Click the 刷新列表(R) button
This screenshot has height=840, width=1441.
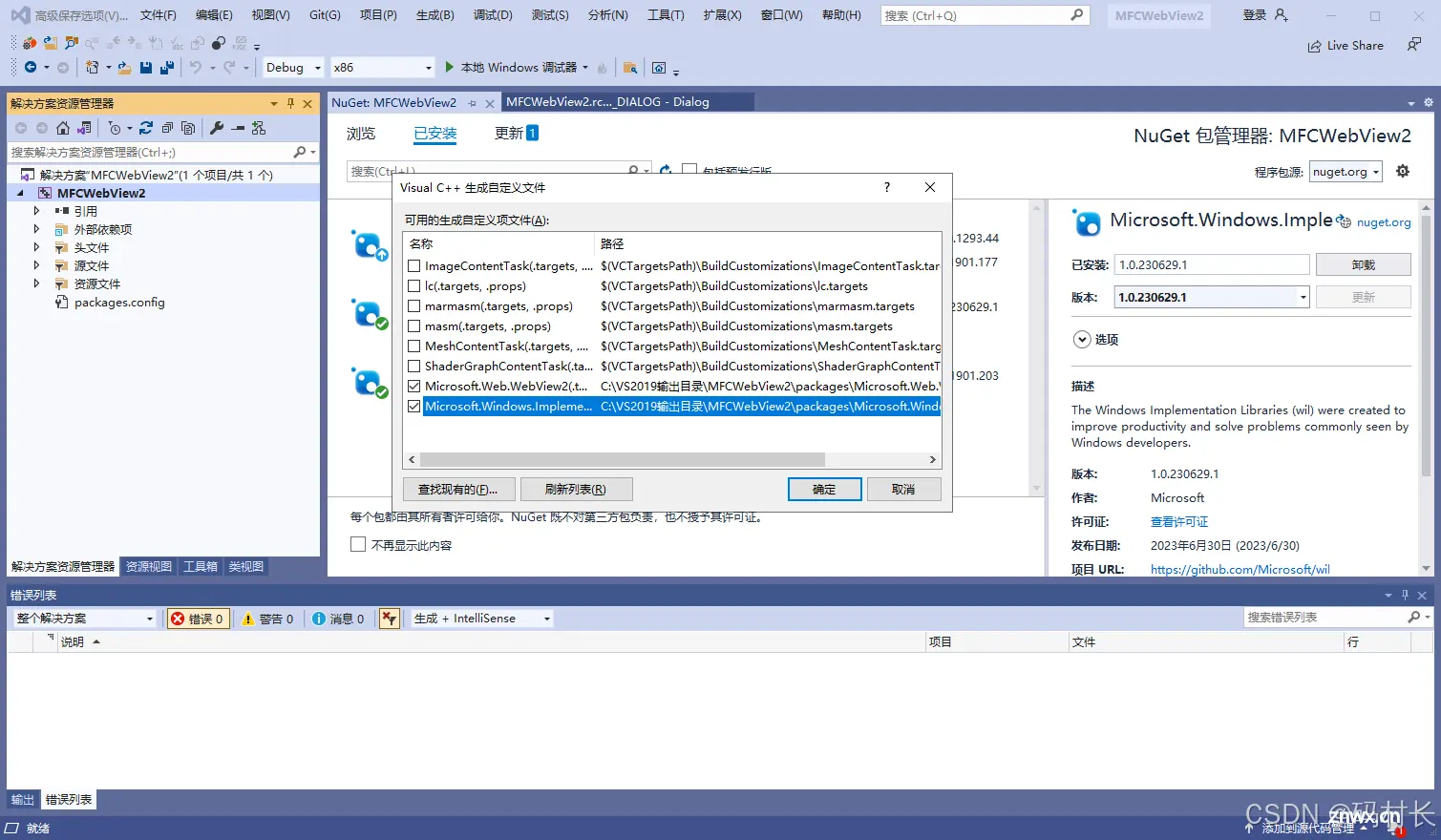[x=575, y=489]
